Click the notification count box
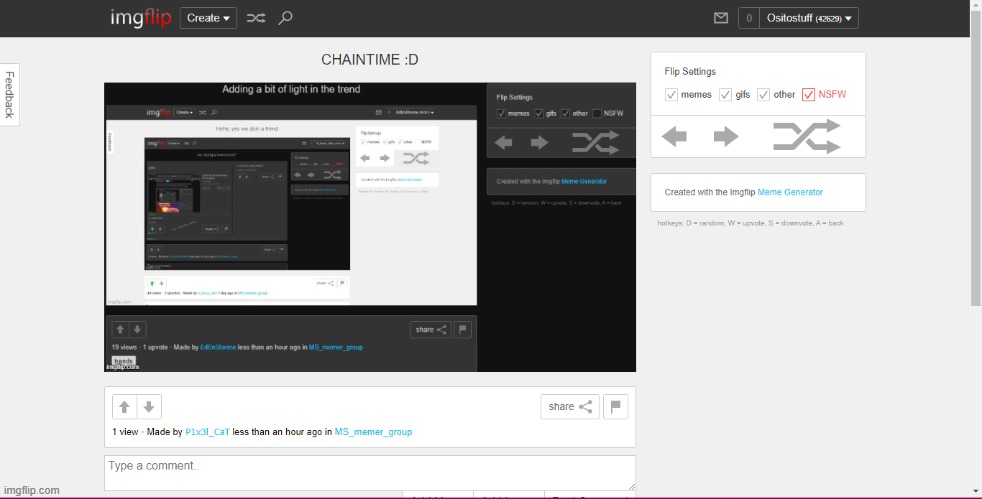Viewport: 982px width, 499px height. click(x=748, y=18)
